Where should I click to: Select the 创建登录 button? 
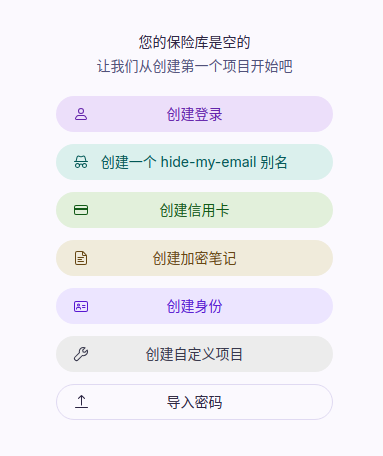click(x=194, y=114)
